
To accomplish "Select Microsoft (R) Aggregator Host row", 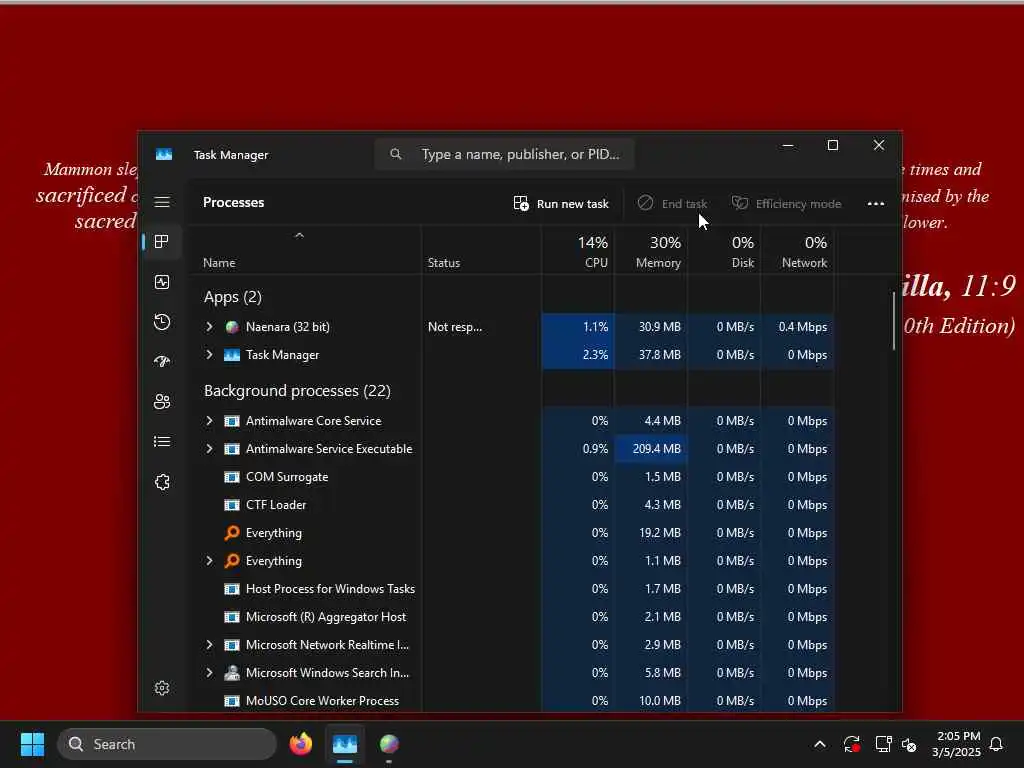I will point(512,617).
